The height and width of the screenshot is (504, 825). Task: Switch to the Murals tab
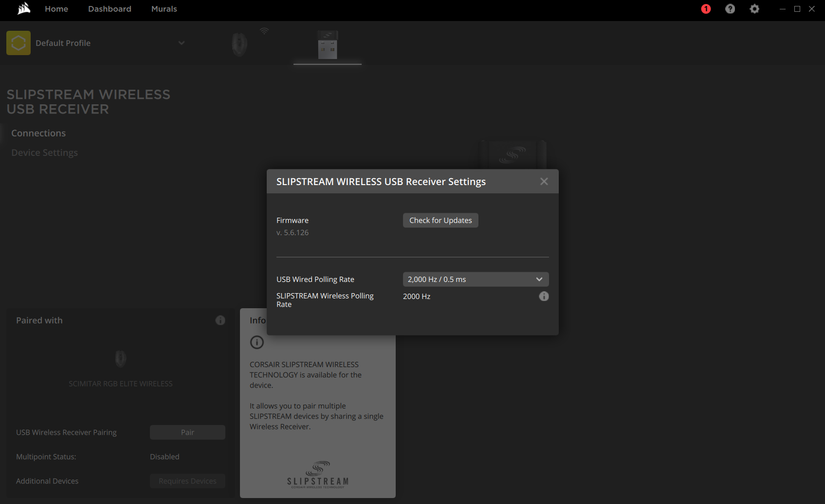click(164, 9)
